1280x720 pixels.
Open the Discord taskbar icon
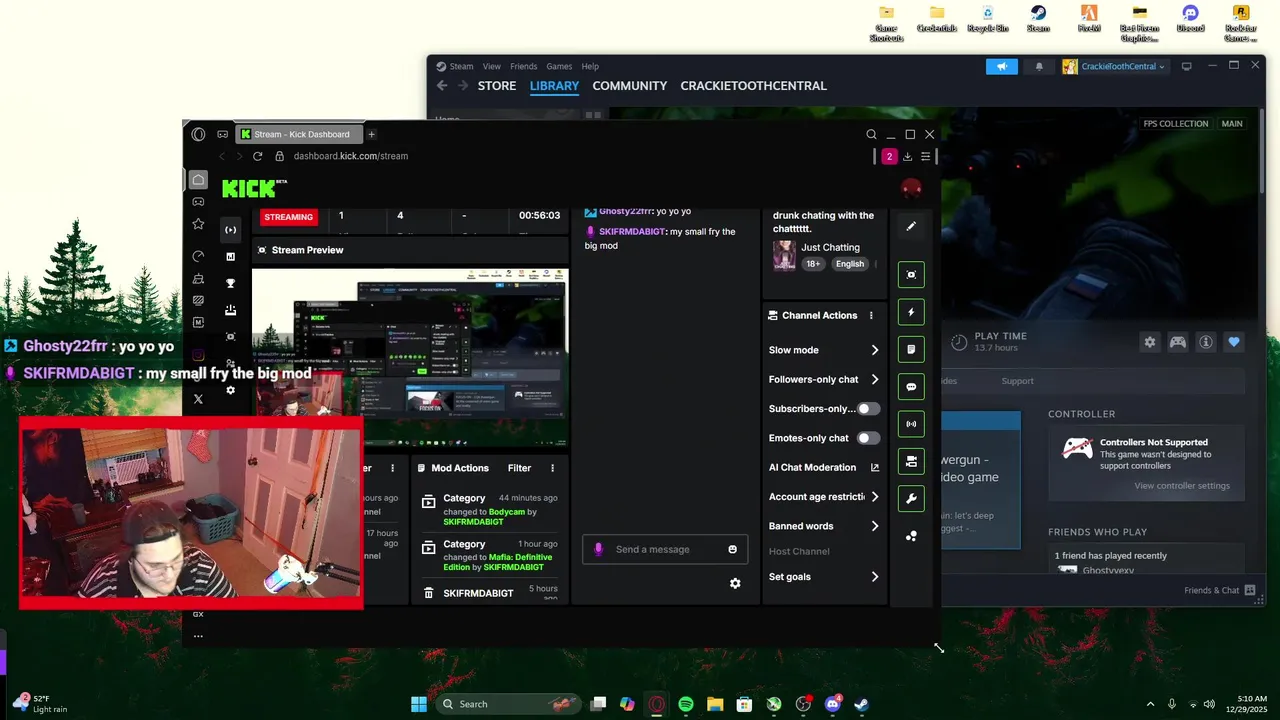[832, 704]
